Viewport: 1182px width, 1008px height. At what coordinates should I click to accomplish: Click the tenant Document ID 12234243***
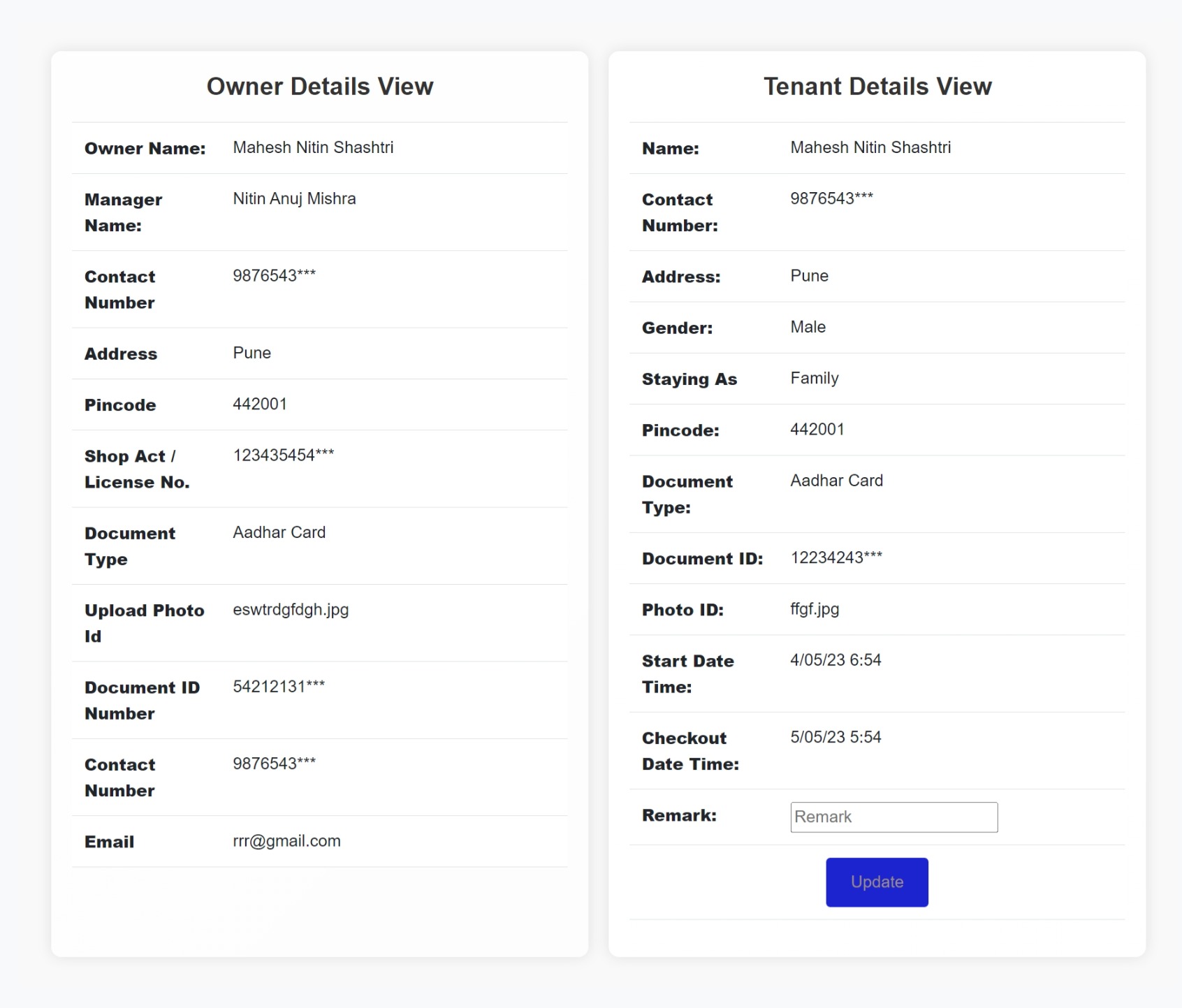click(x=836, y=558)
